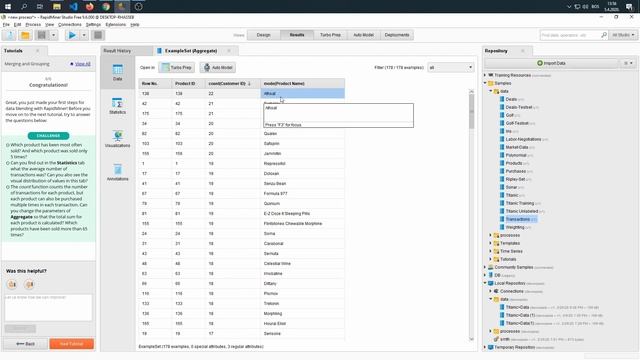The width and height of the screenshot is (640, 360).
Task: Select the Products dataset in repository
Action: pos(514,163)
